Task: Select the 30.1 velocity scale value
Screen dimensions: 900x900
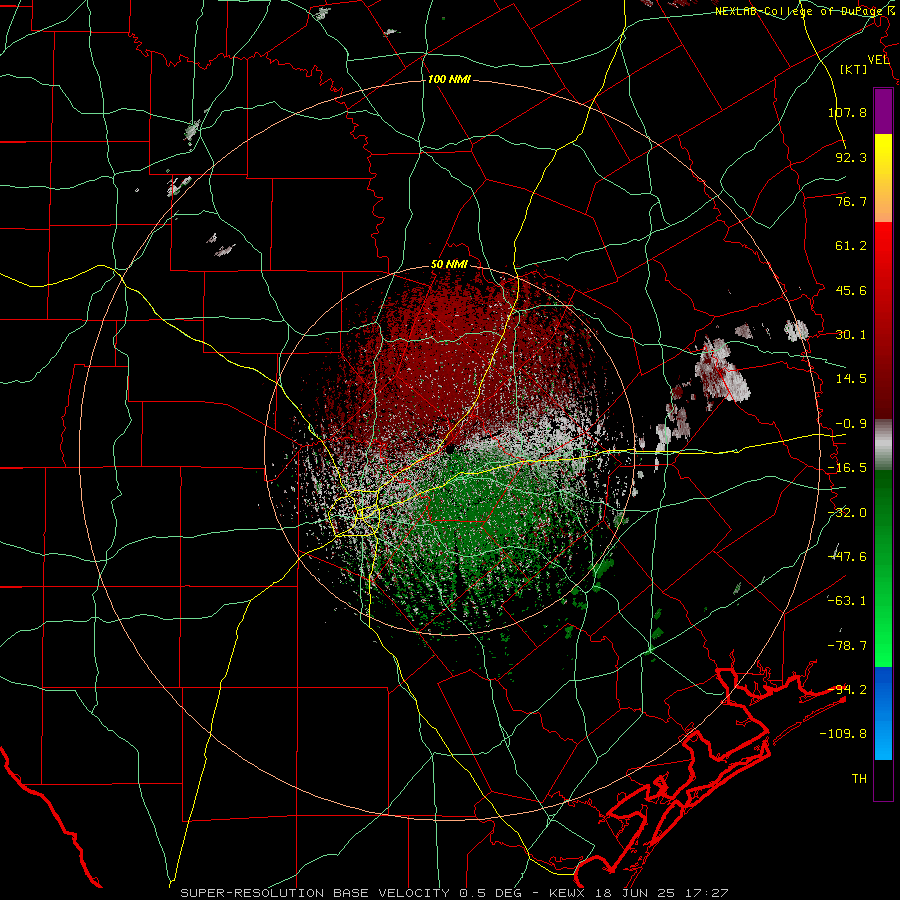Action: (851, 335)
